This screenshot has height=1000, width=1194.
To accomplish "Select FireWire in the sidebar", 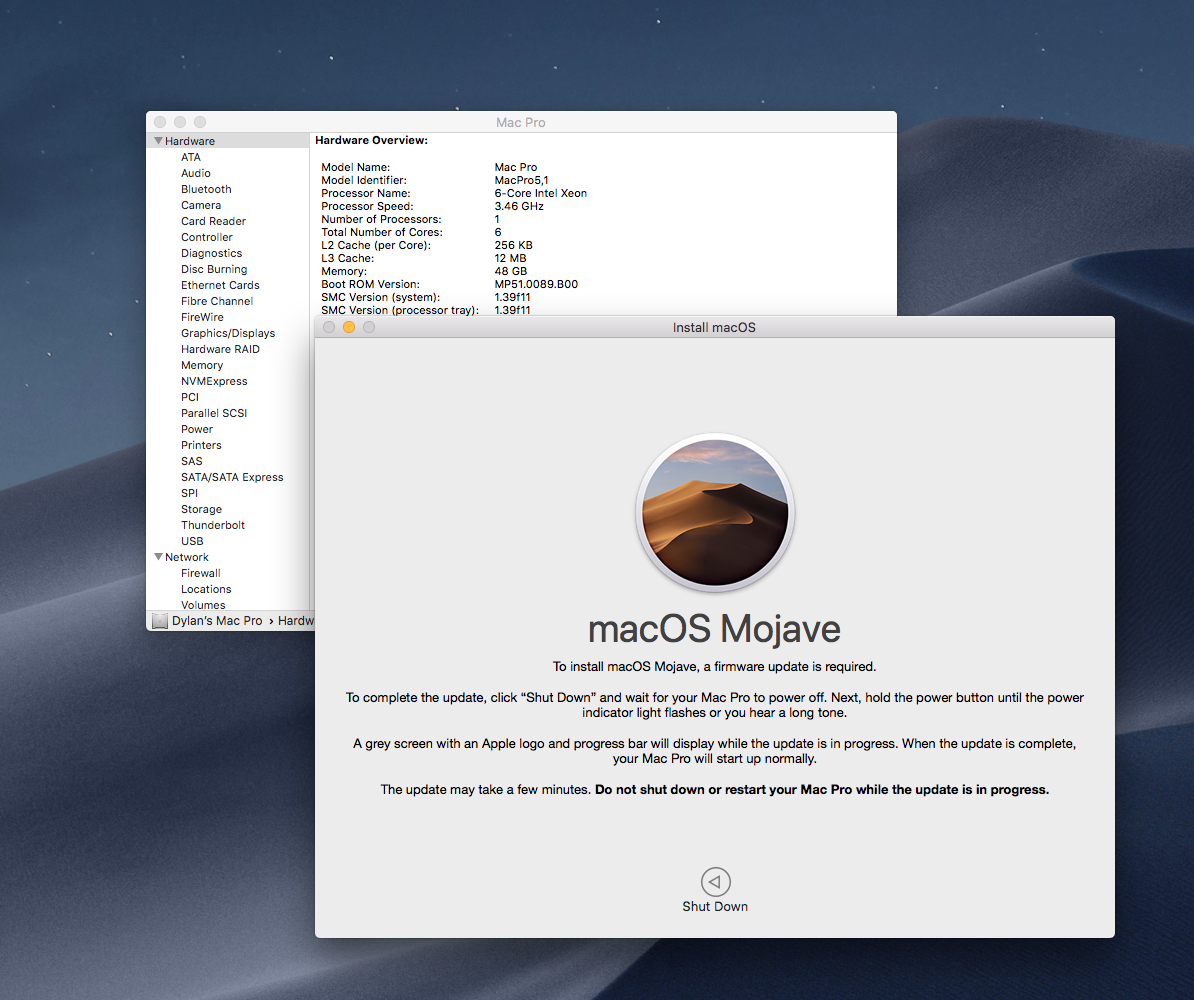I will pos(203,317).
